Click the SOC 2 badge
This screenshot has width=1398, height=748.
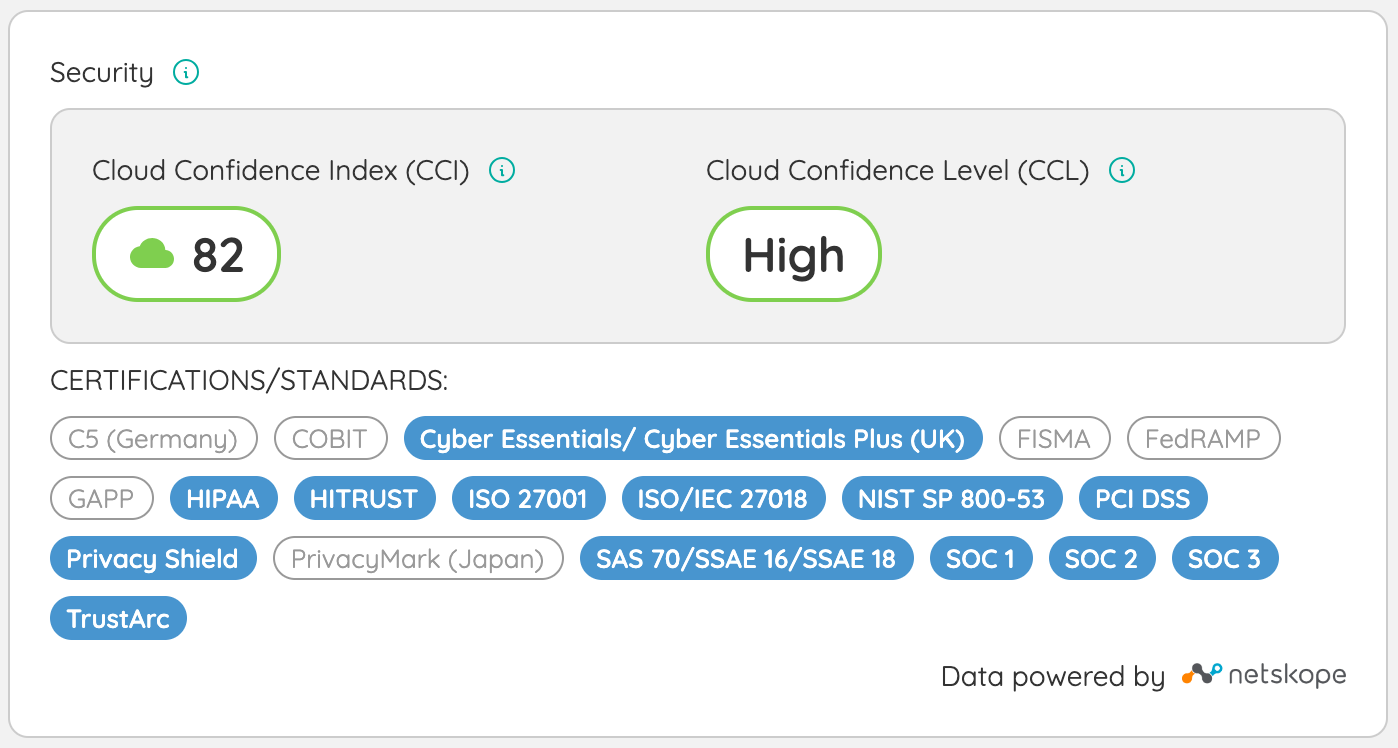(x=1101, y=558)
